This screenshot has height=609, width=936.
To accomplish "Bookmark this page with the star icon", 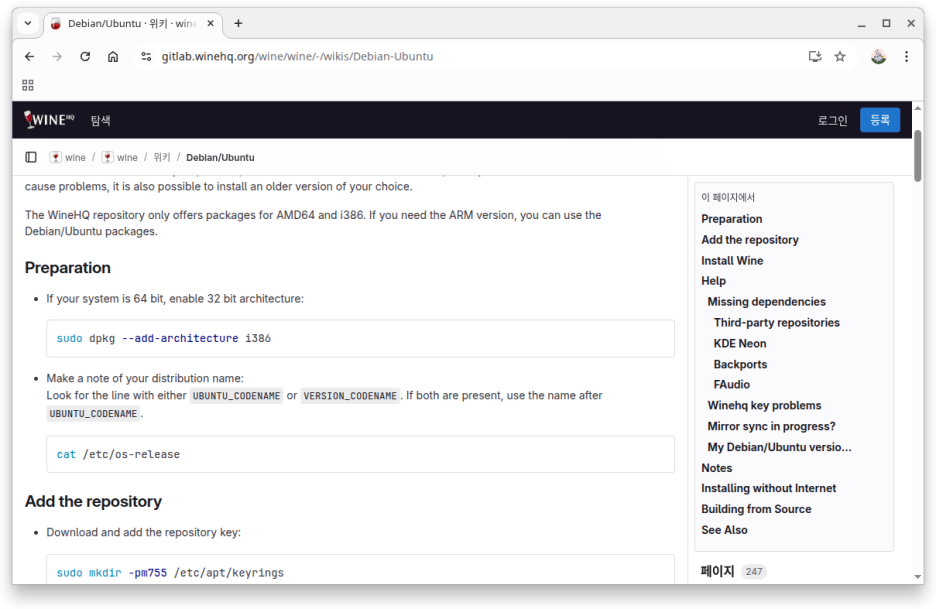I will [840, 57].
